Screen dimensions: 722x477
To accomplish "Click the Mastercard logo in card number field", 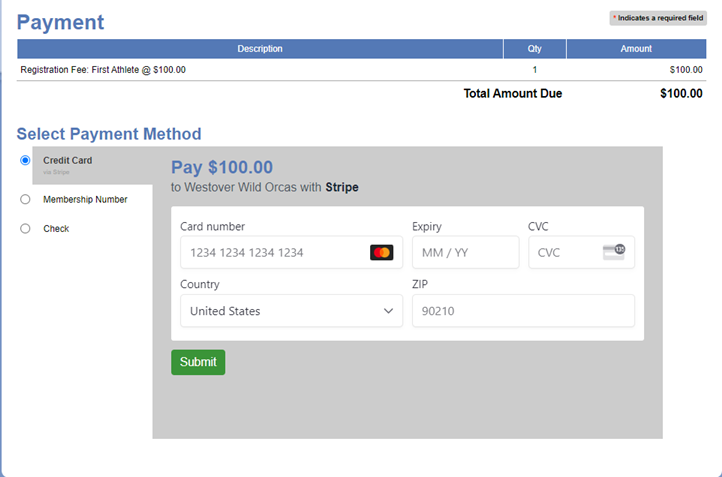I will tap(381, 253).
